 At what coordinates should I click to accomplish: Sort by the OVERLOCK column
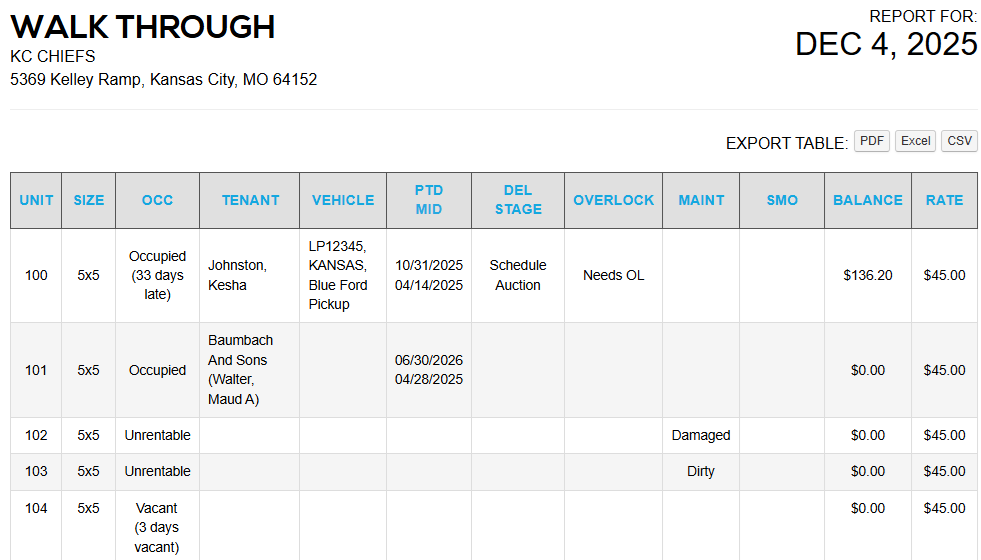pyautogui.click(x=613, y=200)
